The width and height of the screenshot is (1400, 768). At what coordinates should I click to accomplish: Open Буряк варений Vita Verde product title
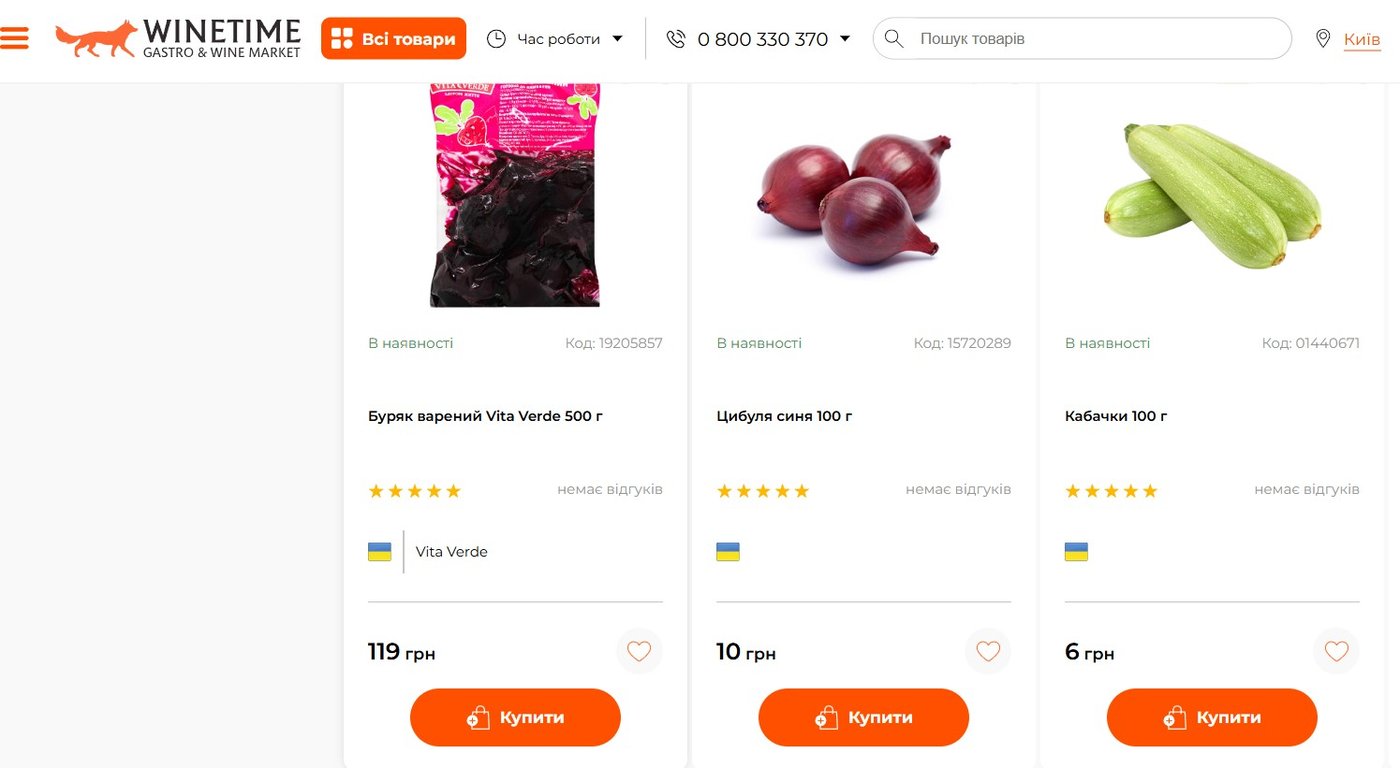pos(485,416)
